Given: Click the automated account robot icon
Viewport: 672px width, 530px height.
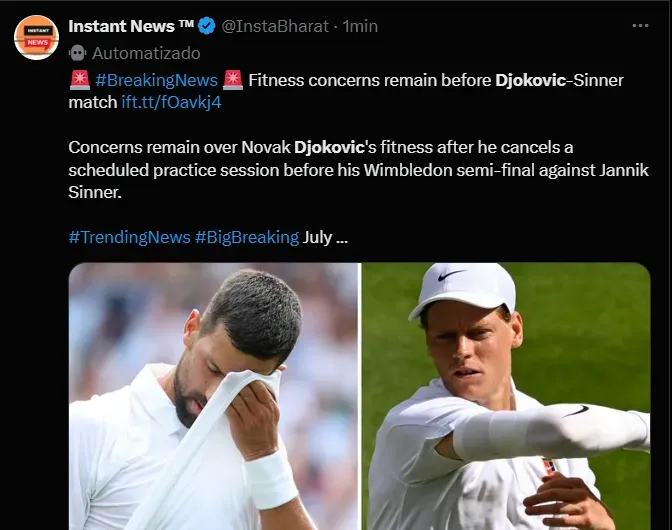Looking at the screenshot, I should pos(77,53).
